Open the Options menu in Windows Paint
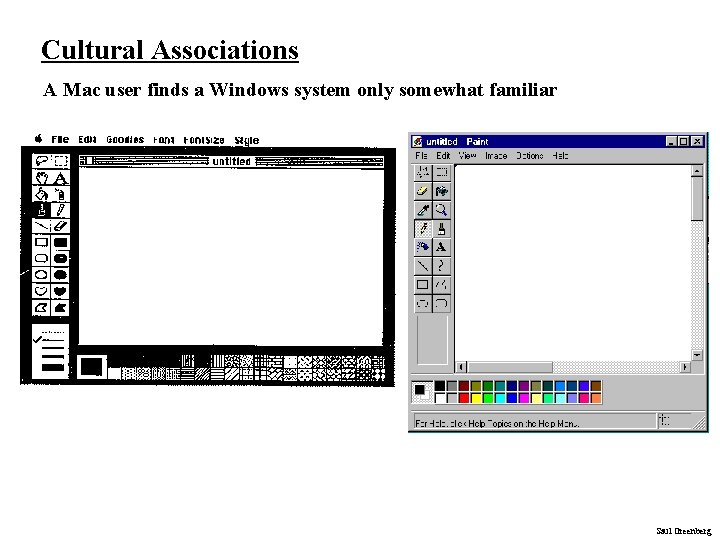The image size is (720, 540). (x=529, y=156)
